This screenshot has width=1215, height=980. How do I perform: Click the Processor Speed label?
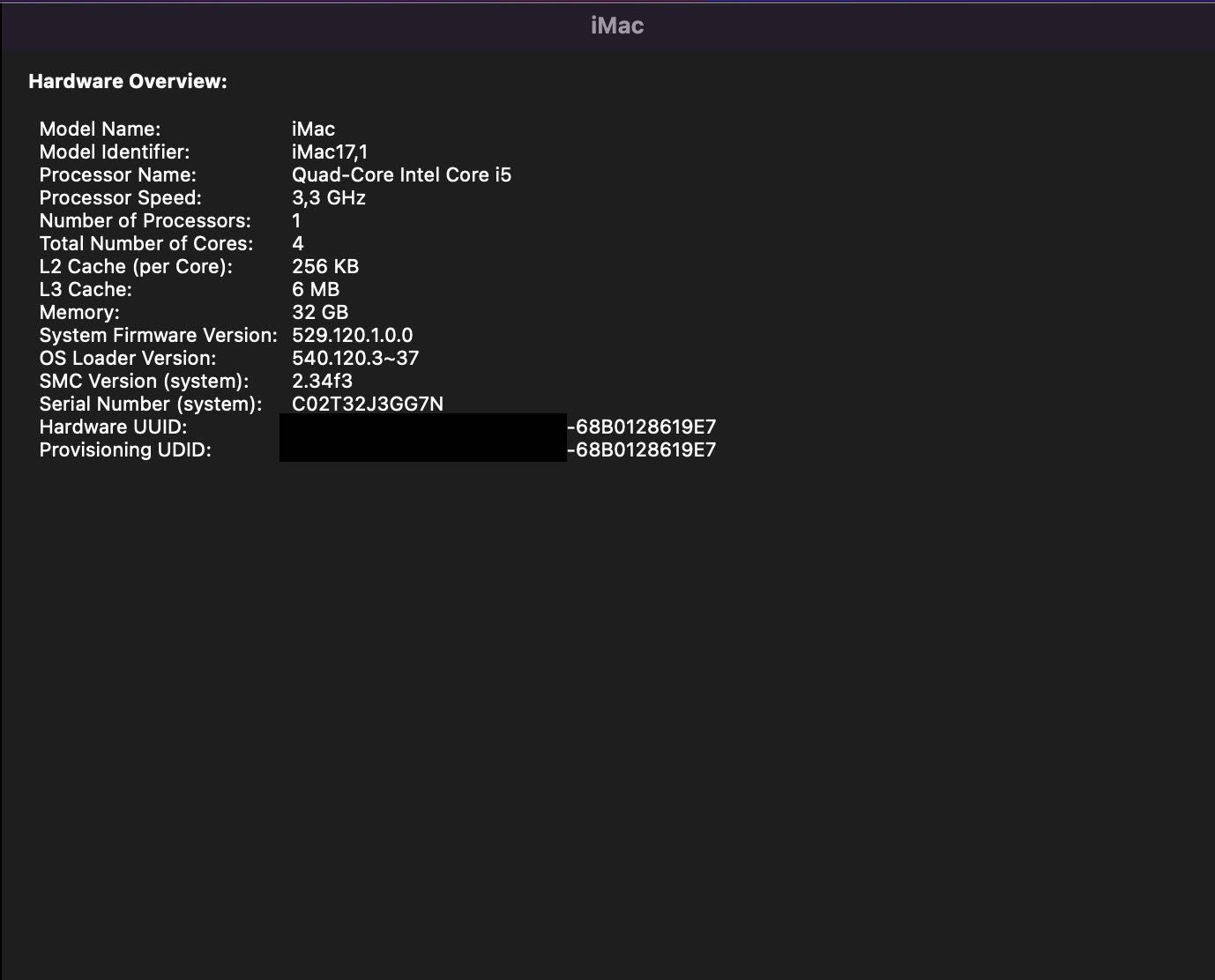tap(120, 197)
